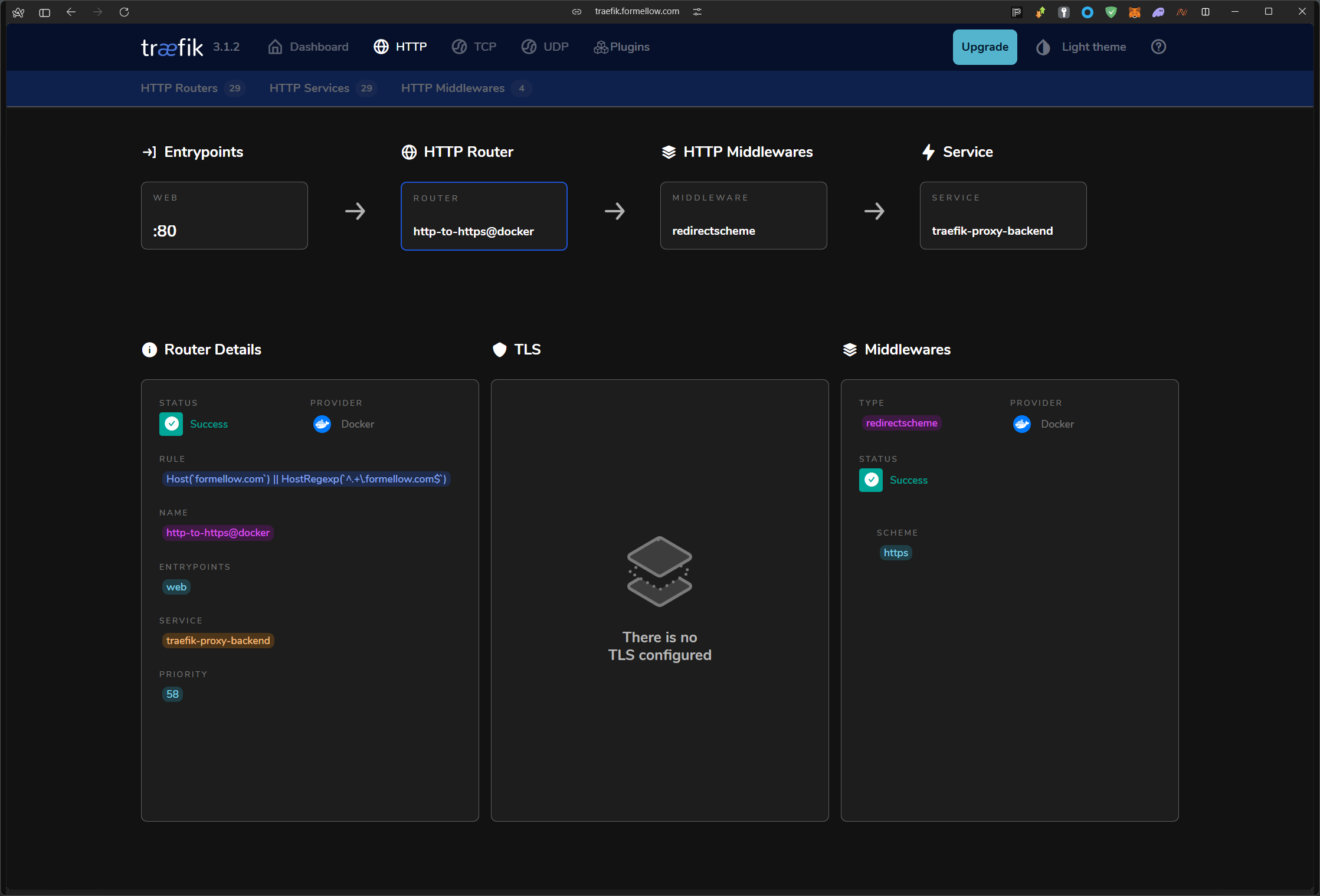Open the redirectscheme middleware card
The width and height of the screenshot is (1320, 896).
tap(743, 216)
